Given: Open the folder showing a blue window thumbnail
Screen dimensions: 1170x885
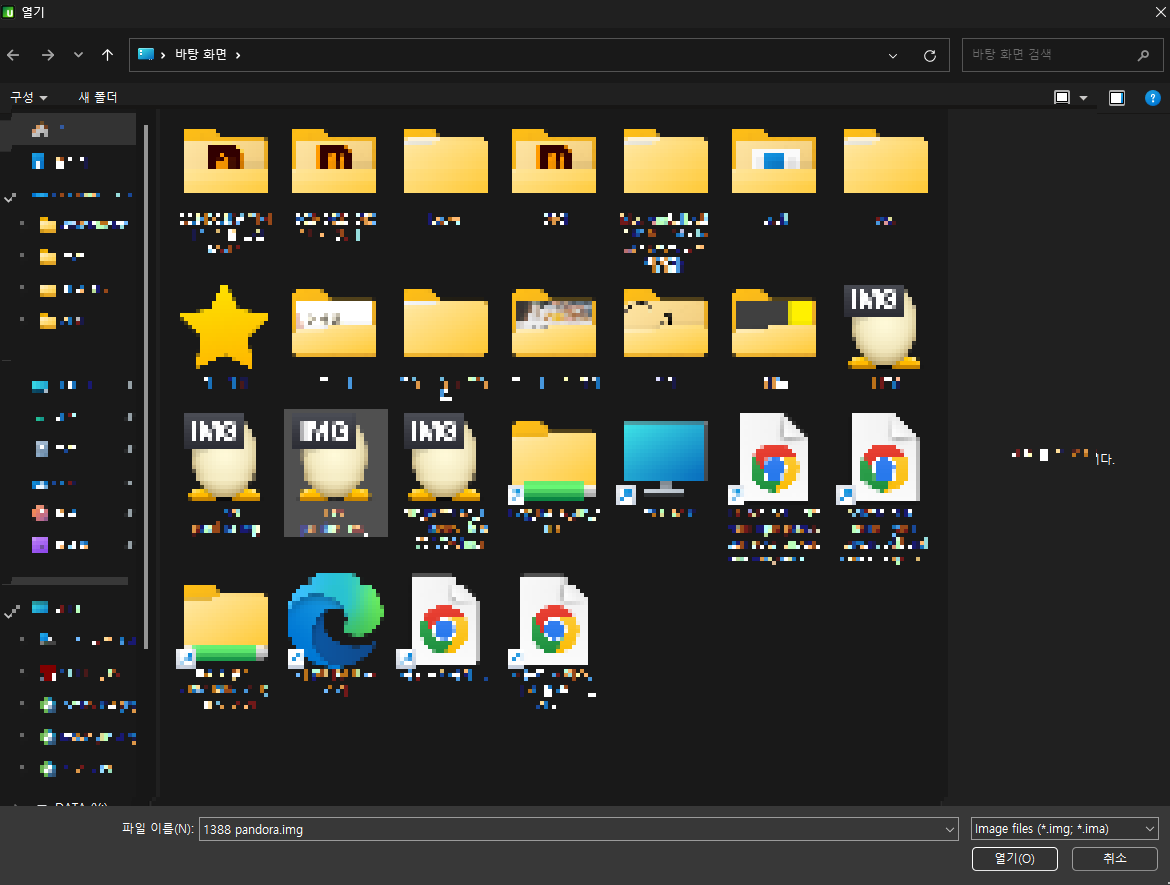Looking at the screenshot, I should pyautogui.click(x=774, y=178).
